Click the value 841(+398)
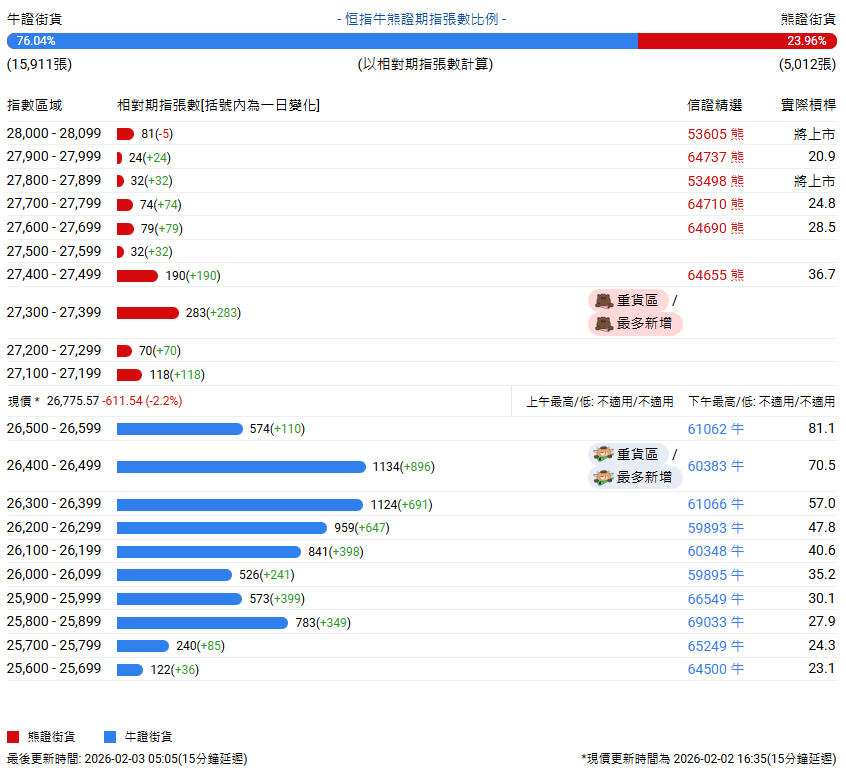Viewport: 846px width, 780px height. pos(336,552)
